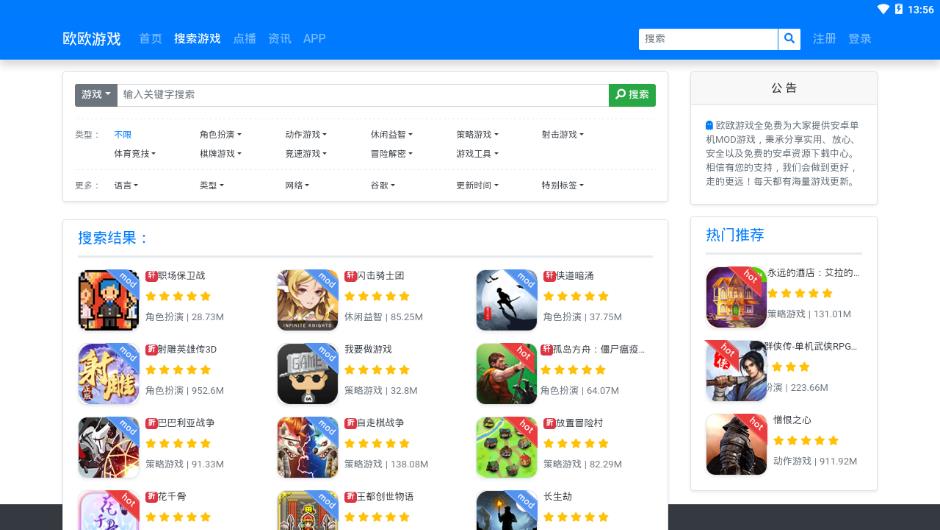The width and height of the screenshot is (940, 530).
Task: Open the APP nav item
Action: (314, 39)
